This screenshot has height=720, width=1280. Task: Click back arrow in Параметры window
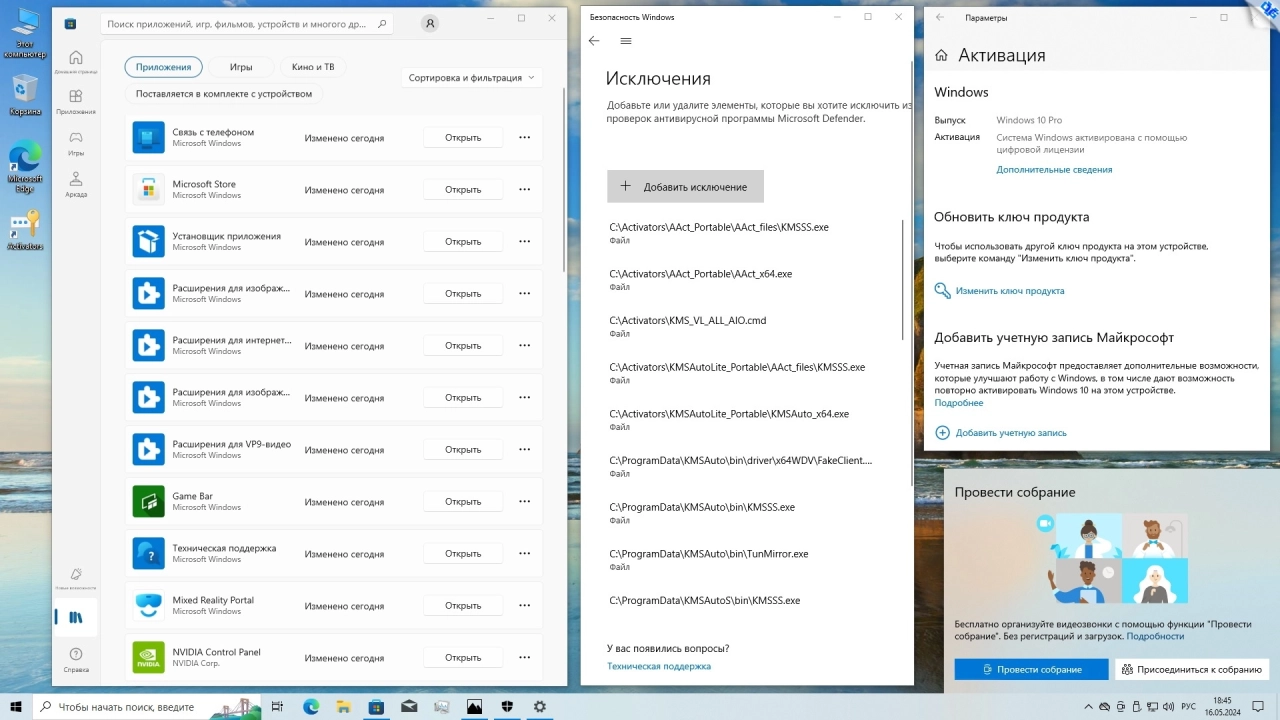940,17
